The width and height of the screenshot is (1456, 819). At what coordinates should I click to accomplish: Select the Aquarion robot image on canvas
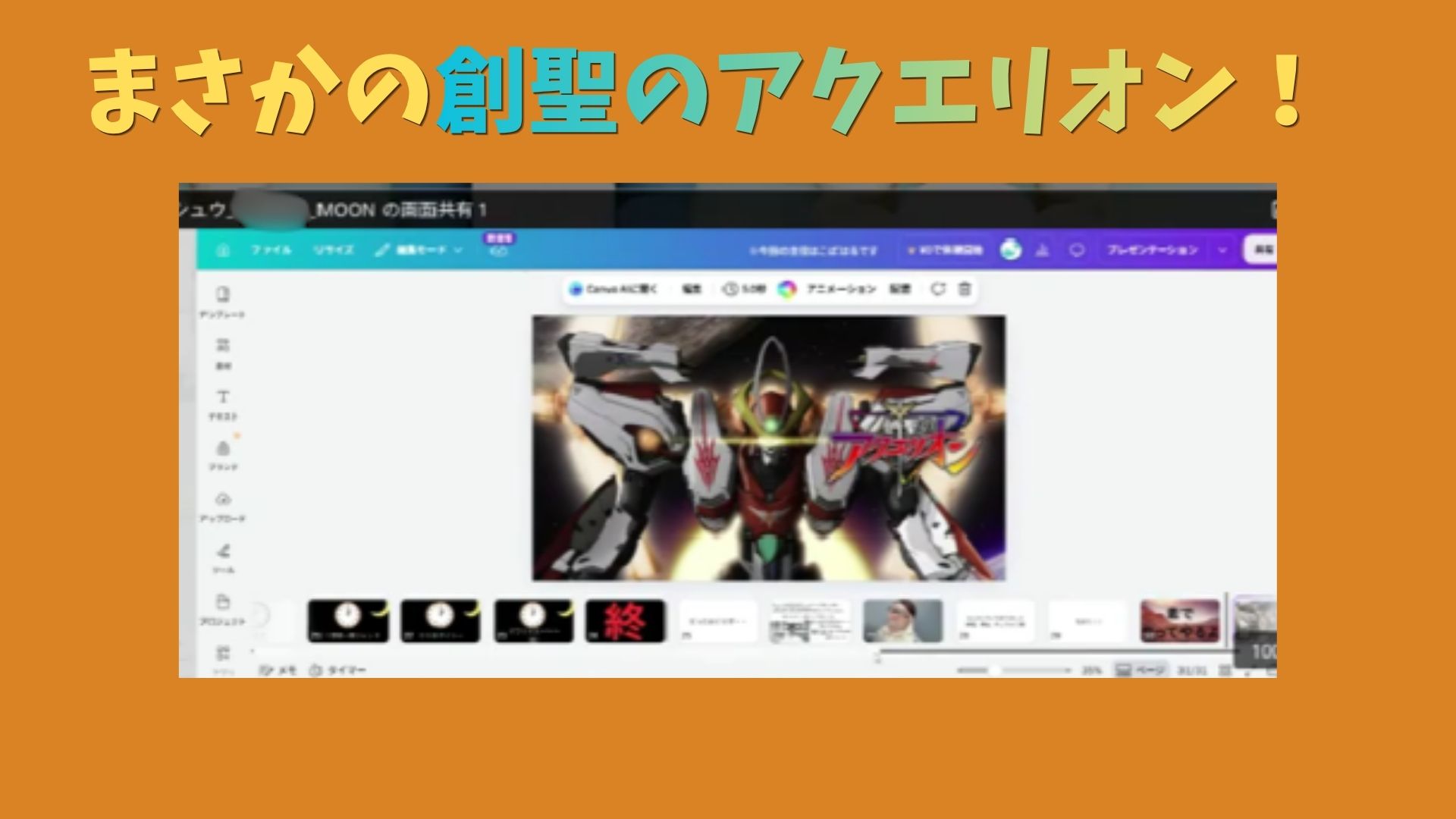769,448
